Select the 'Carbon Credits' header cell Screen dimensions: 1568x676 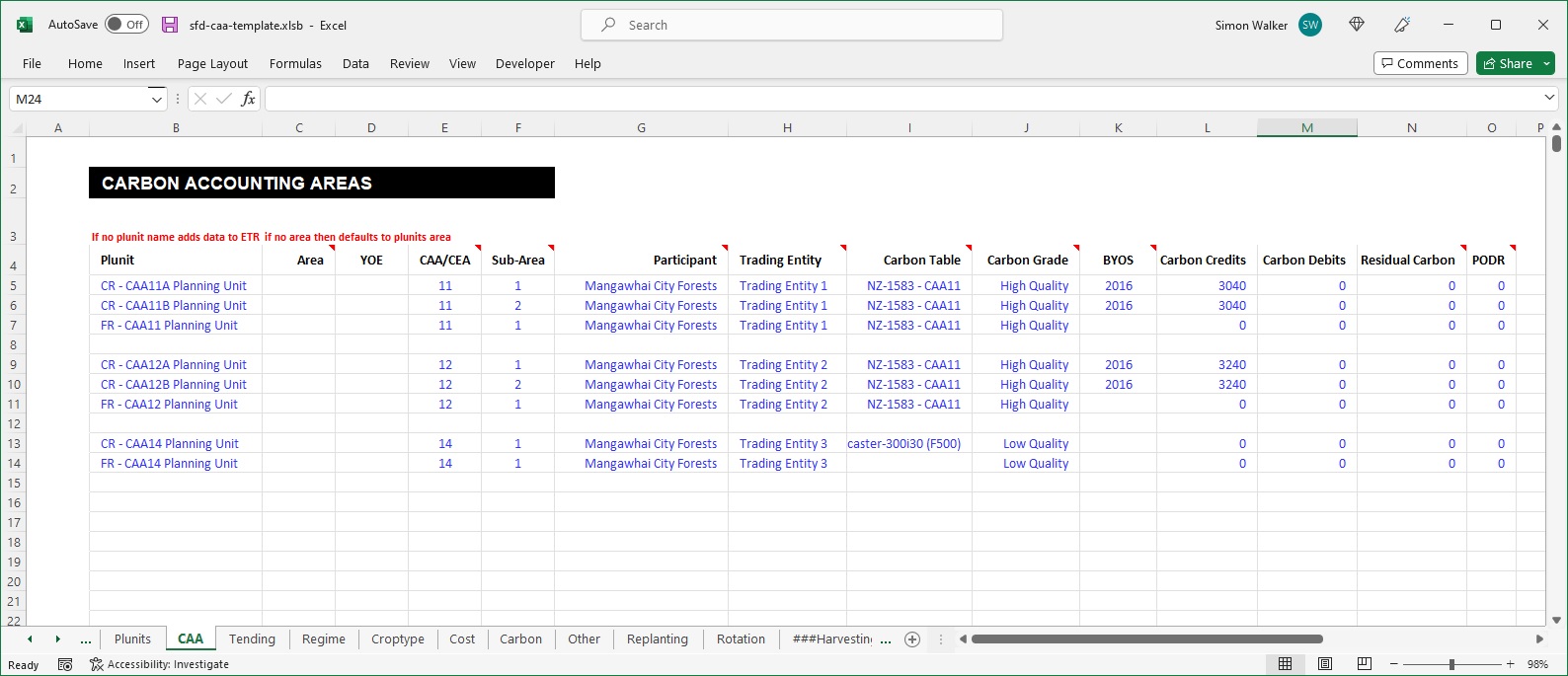tap(1207, 261)
